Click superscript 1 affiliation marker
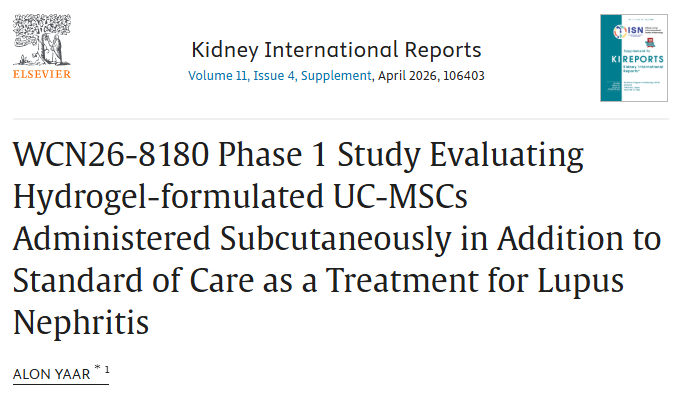683x395 pixels. pyautogui.click(x=107, y=370)
